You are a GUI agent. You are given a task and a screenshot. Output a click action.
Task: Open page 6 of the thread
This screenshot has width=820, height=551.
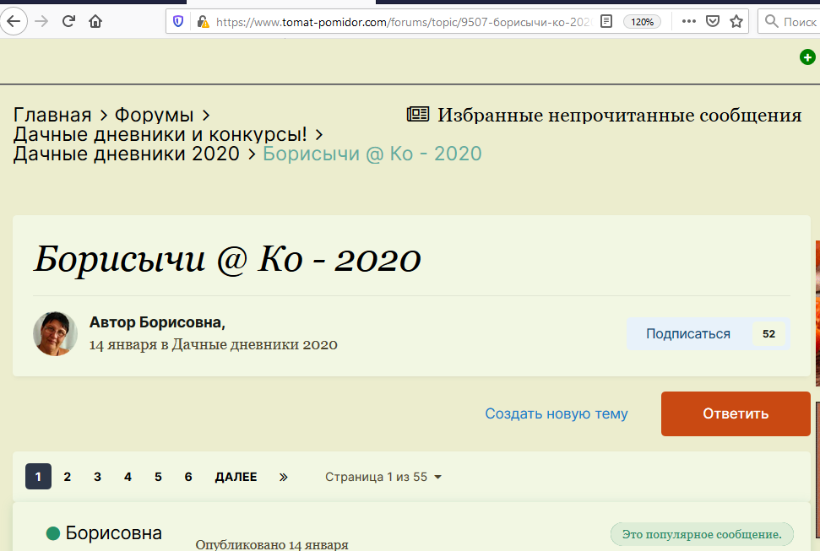[188, 477]
